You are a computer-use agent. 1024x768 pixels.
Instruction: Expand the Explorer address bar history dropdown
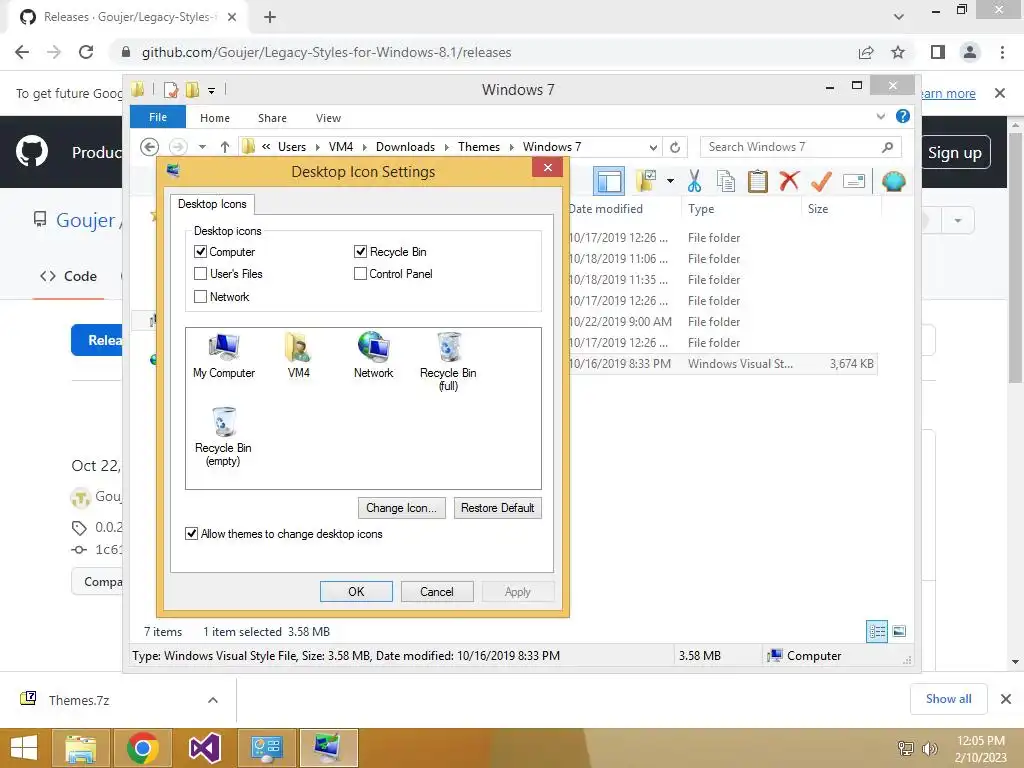(x=653, y=147)
